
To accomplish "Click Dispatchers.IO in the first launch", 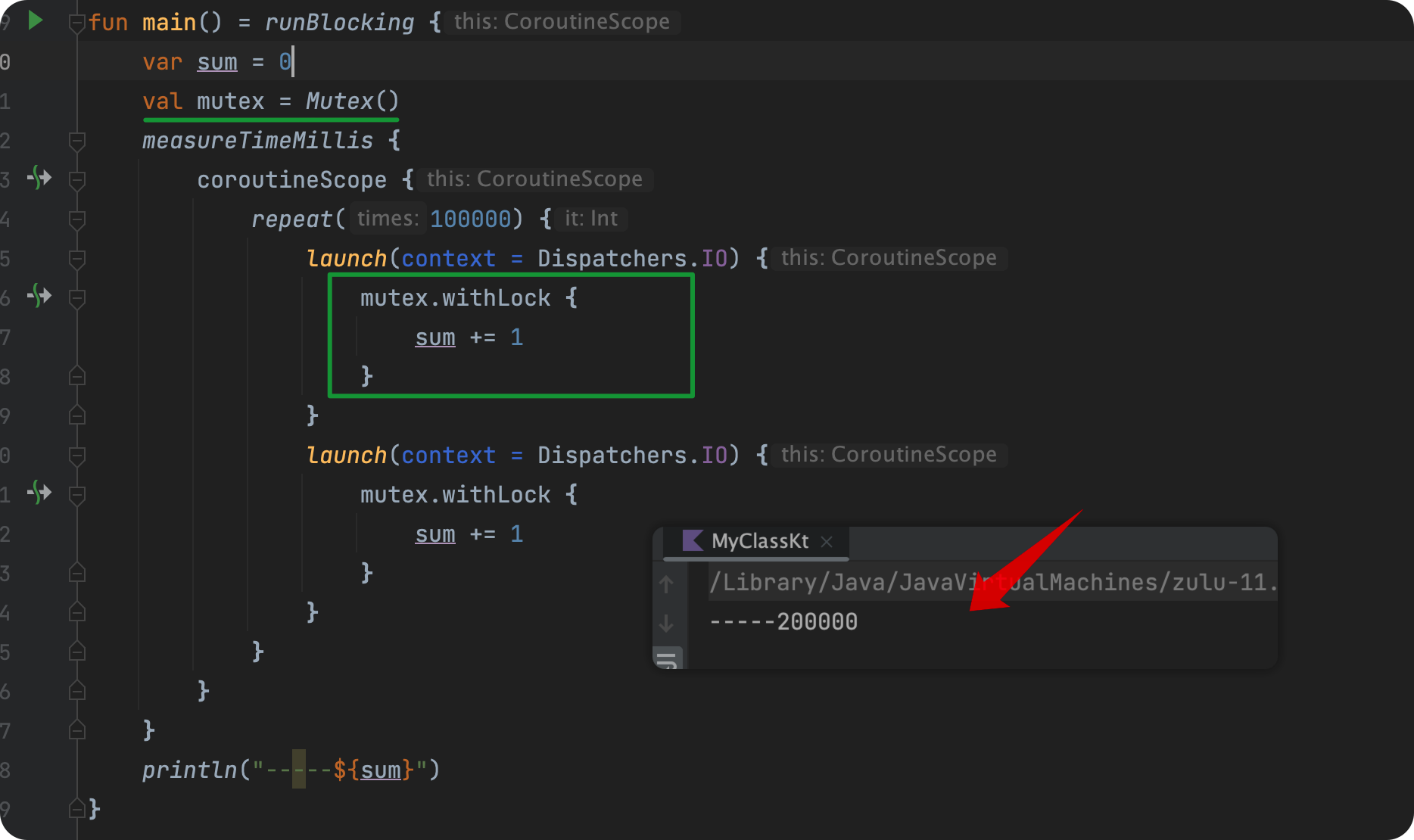I will click(633, 258).
